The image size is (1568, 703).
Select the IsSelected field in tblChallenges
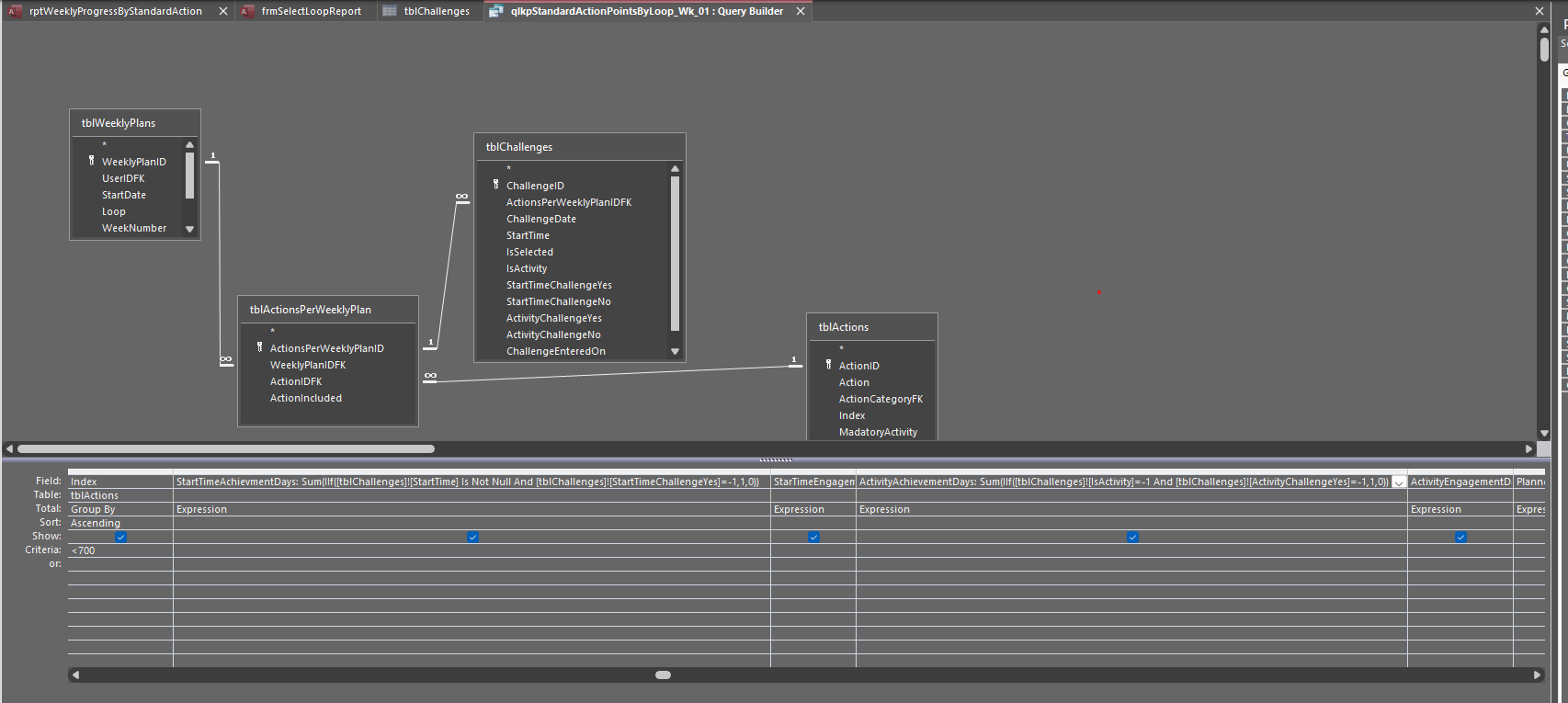point(529,252)
